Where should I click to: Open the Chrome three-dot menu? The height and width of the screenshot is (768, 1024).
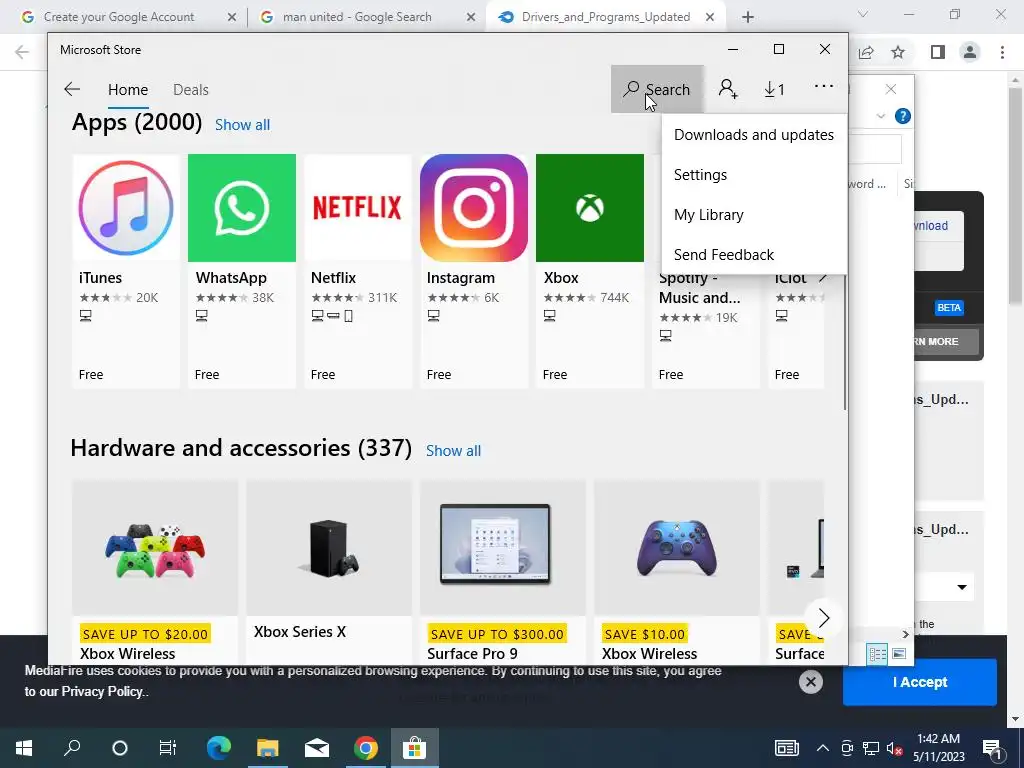[1002, 52]
